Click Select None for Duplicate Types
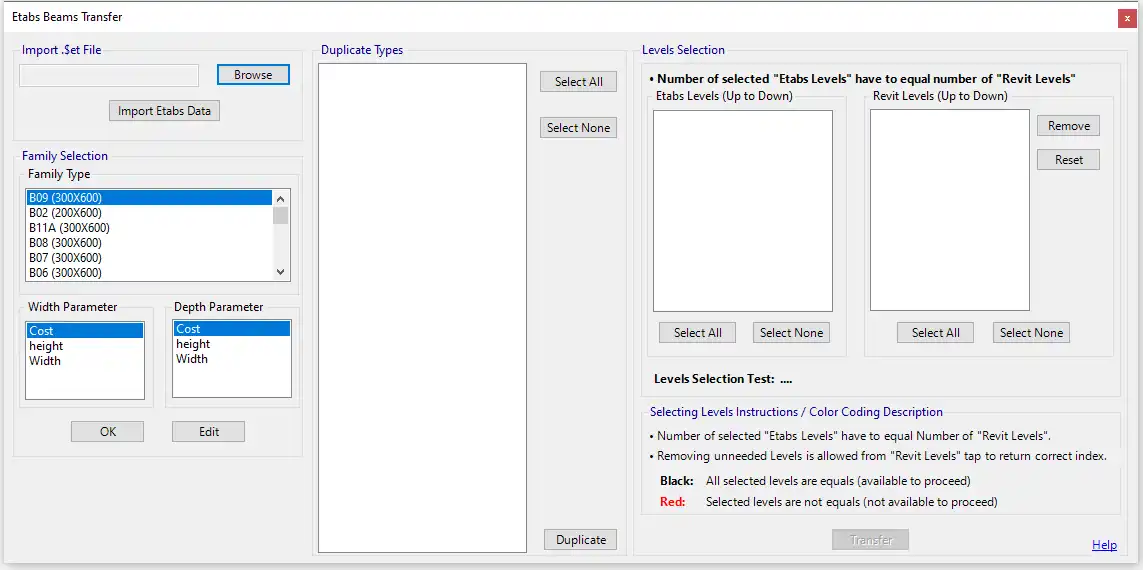Screen dimensions: 1143x570 [x=579, y=128]
